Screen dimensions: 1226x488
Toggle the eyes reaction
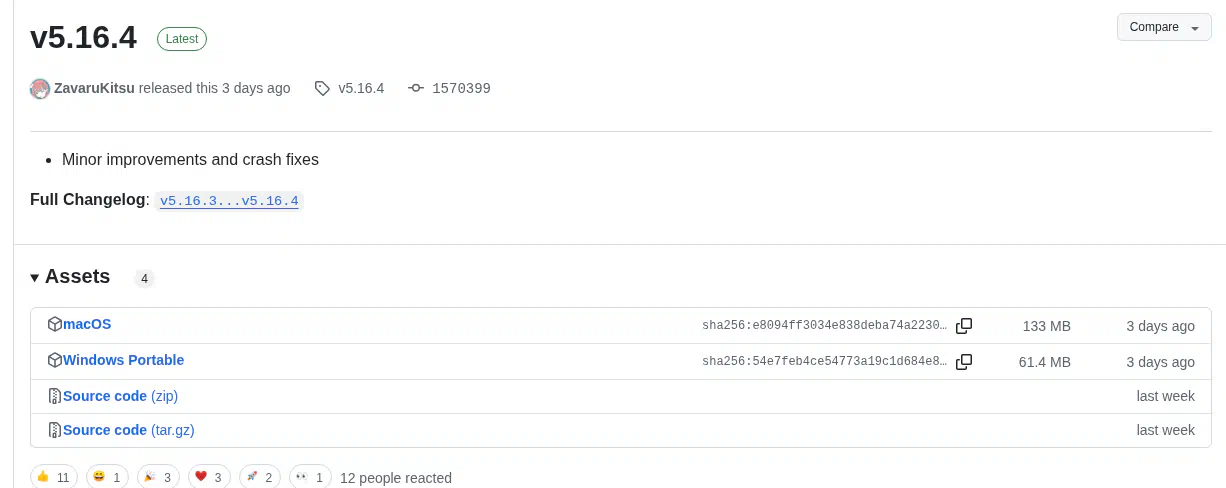310,477
